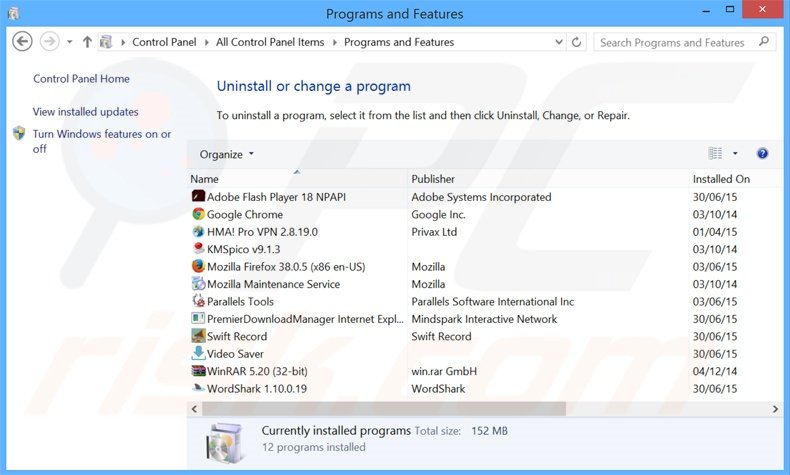
Task: Open the Control Panel breadcrumb
Action: click(164, 42)
